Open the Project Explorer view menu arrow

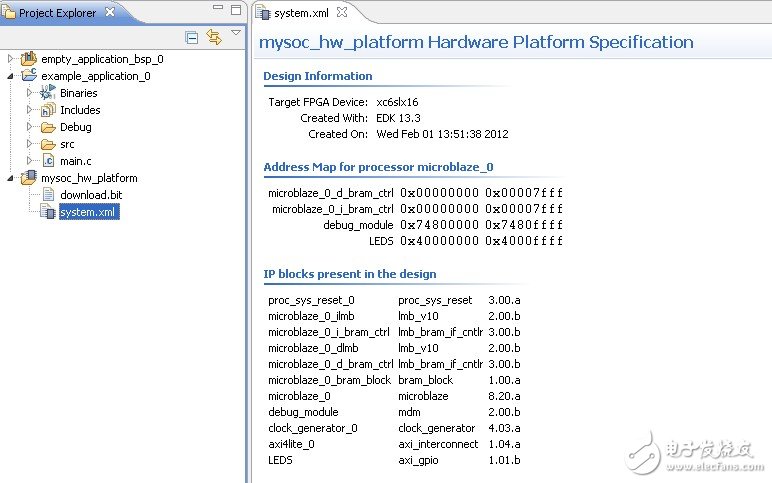pos(236,34)
